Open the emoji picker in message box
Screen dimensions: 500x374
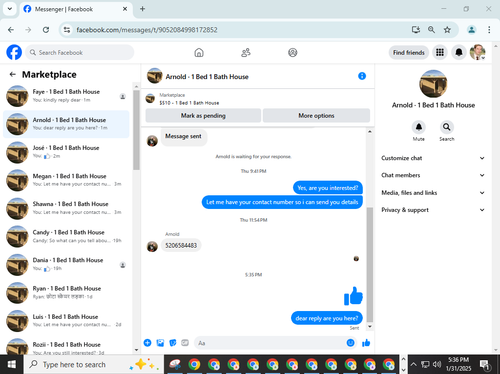point(350,343)
